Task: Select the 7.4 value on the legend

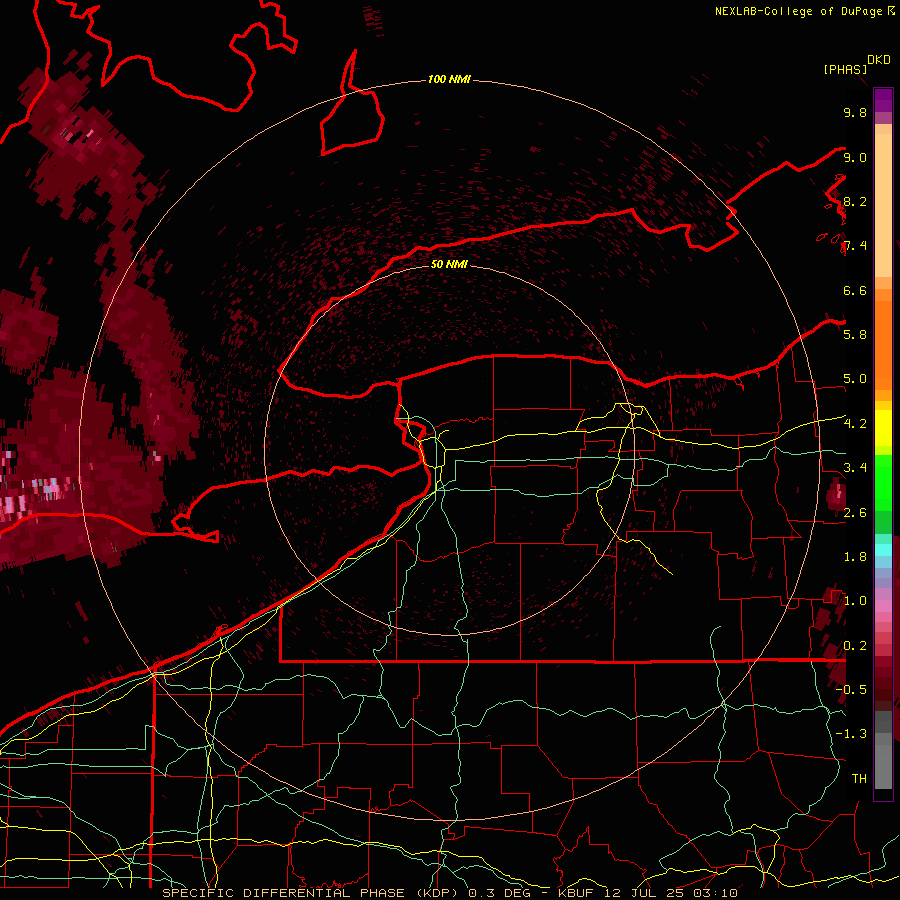Action: coord(855,246)
